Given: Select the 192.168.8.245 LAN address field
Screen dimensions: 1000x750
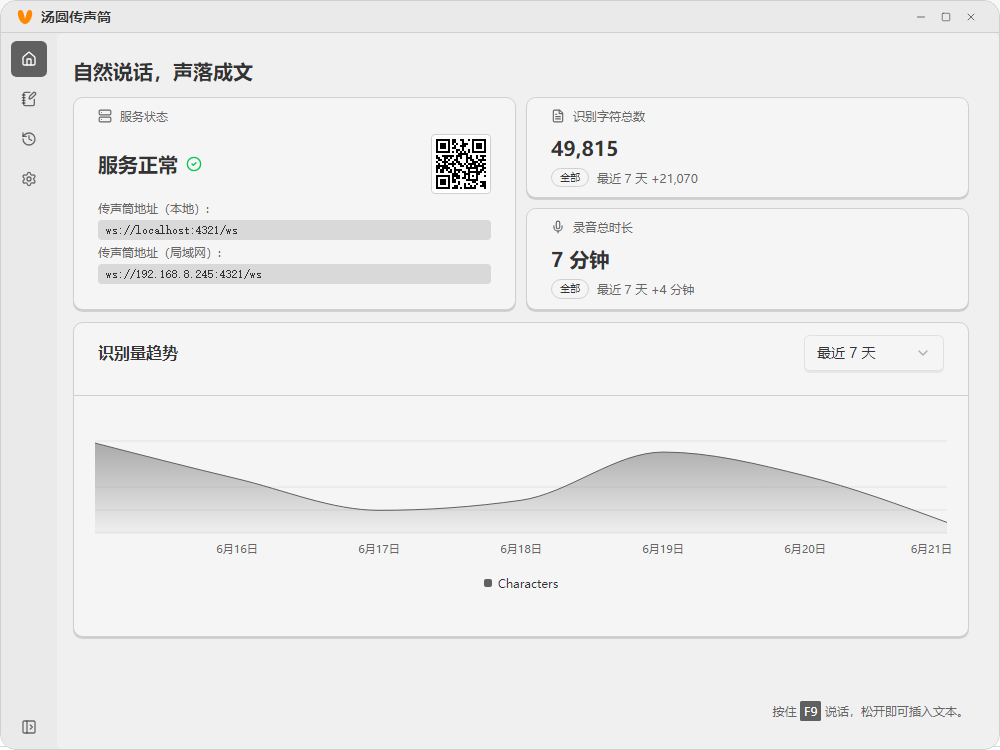Looking at the screenshot, I should click(x=294, y=274).
